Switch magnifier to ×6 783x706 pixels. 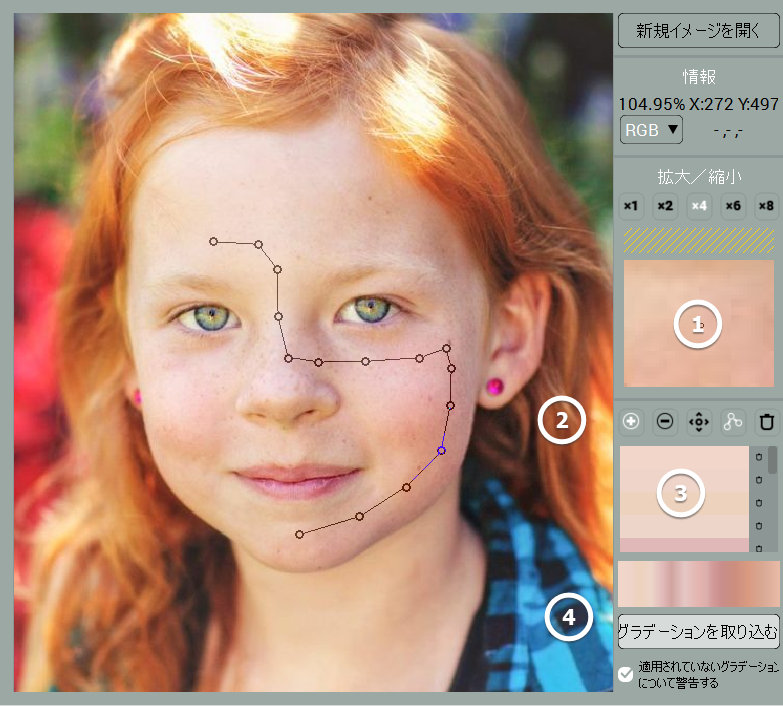[x=733, y=206]
